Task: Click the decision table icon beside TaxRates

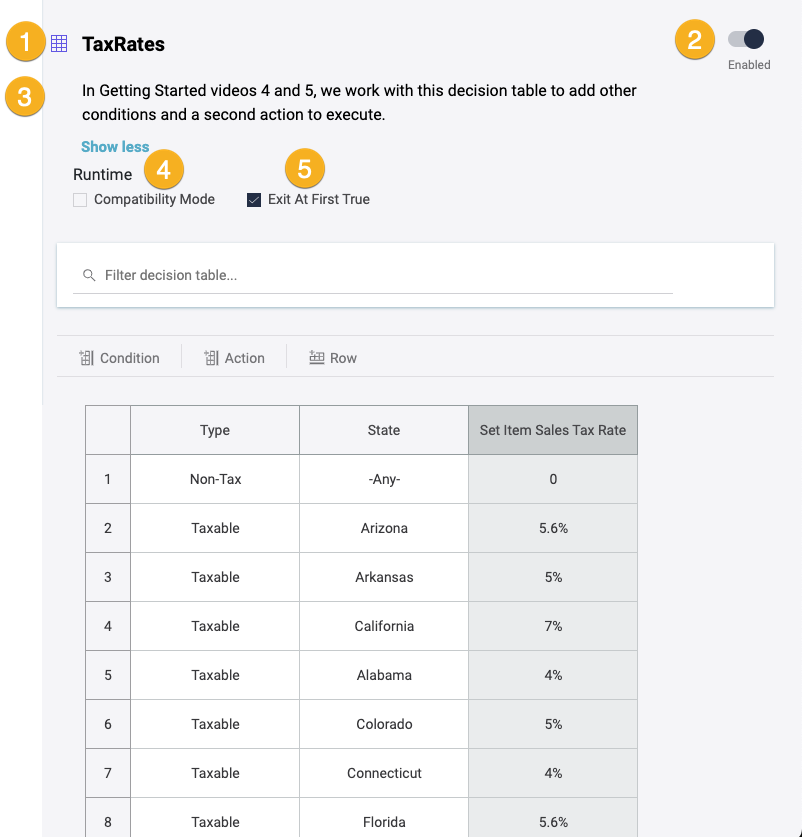Action: point(59,44)
